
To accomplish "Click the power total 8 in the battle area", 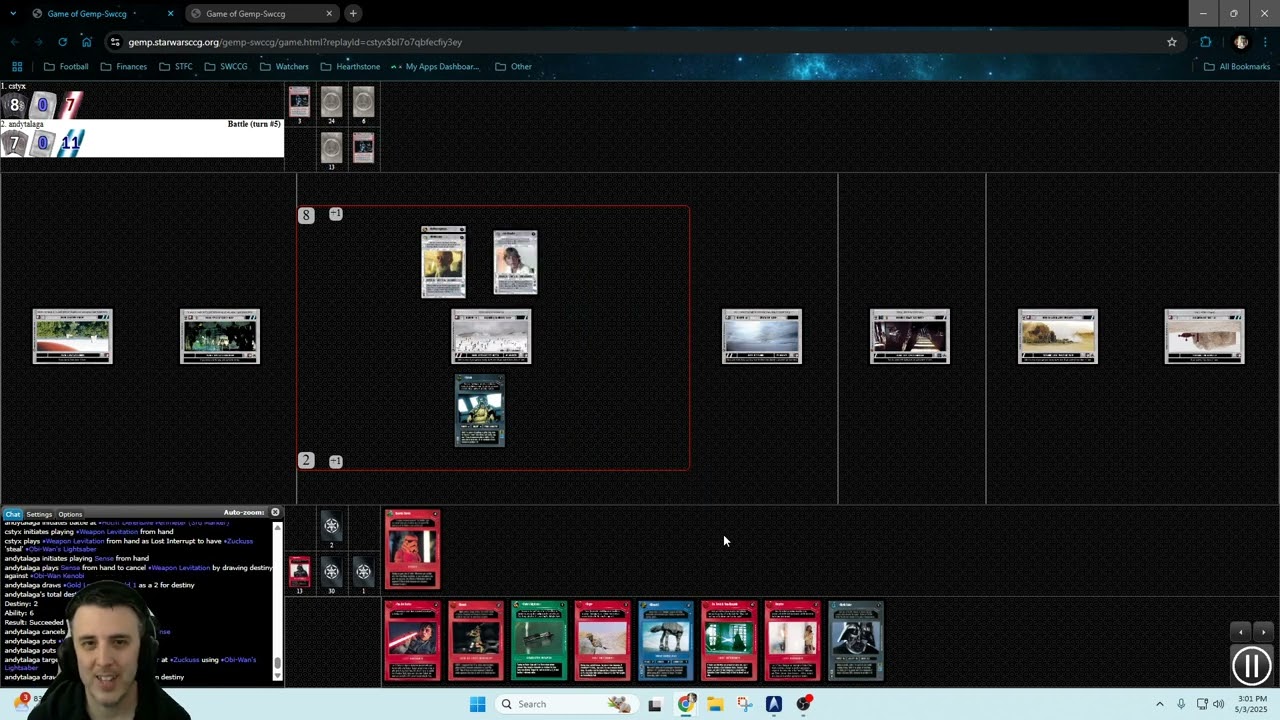I will click(306, 215).
